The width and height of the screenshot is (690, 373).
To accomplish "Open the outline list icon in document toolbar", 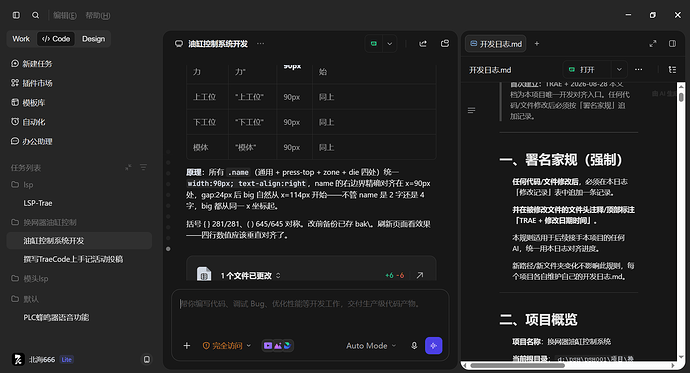I will tap(672, 69).
